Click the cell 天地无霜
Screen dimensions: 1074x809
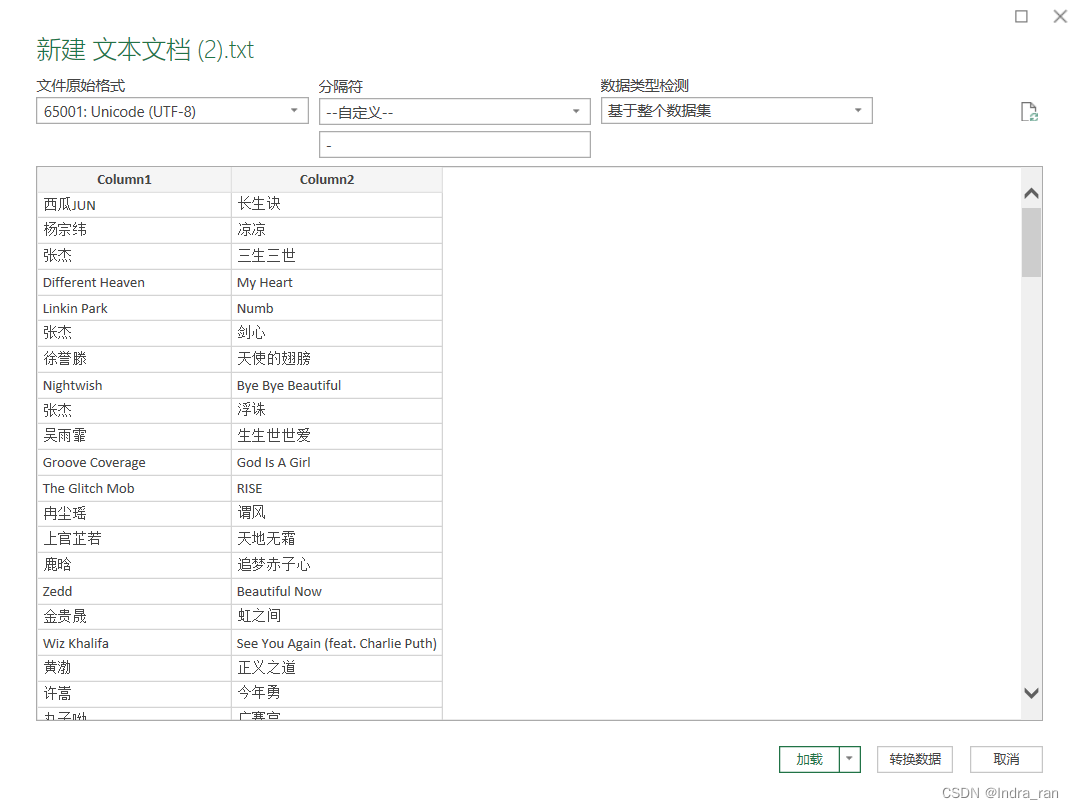(337, 539)
